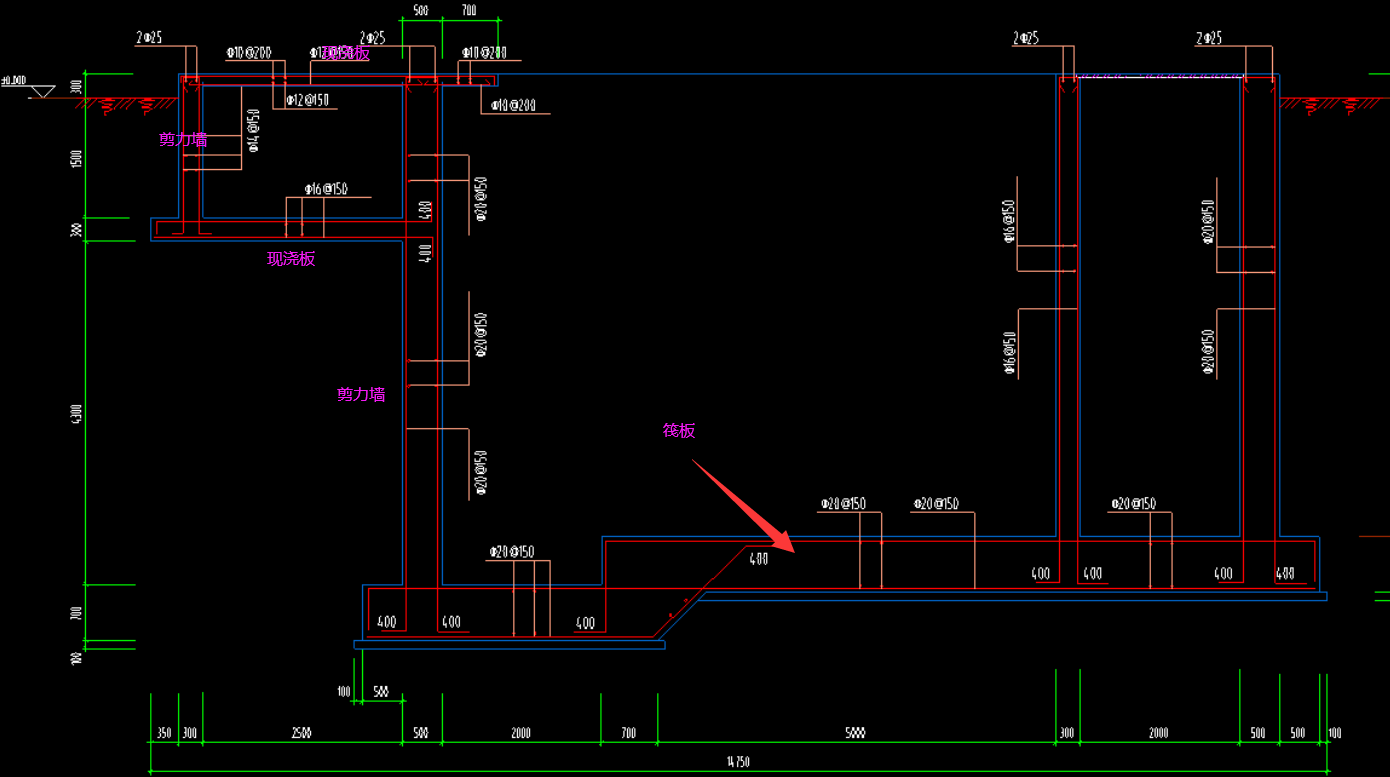
Task: Select the vertical 4300 dimension
Action: [77, 414]
